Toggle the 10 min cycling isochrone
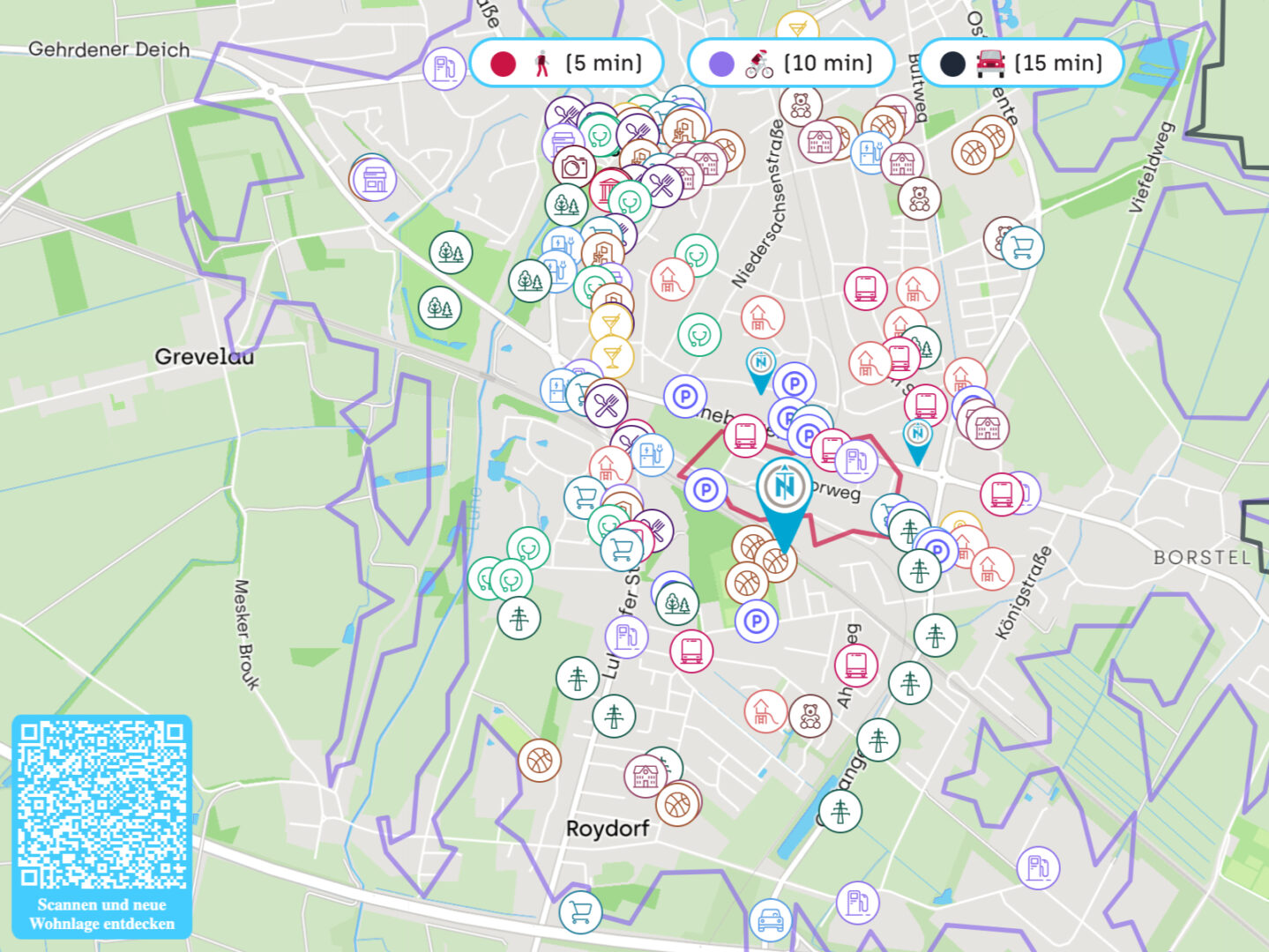The image size is (1269, 952). pos(791,63)
